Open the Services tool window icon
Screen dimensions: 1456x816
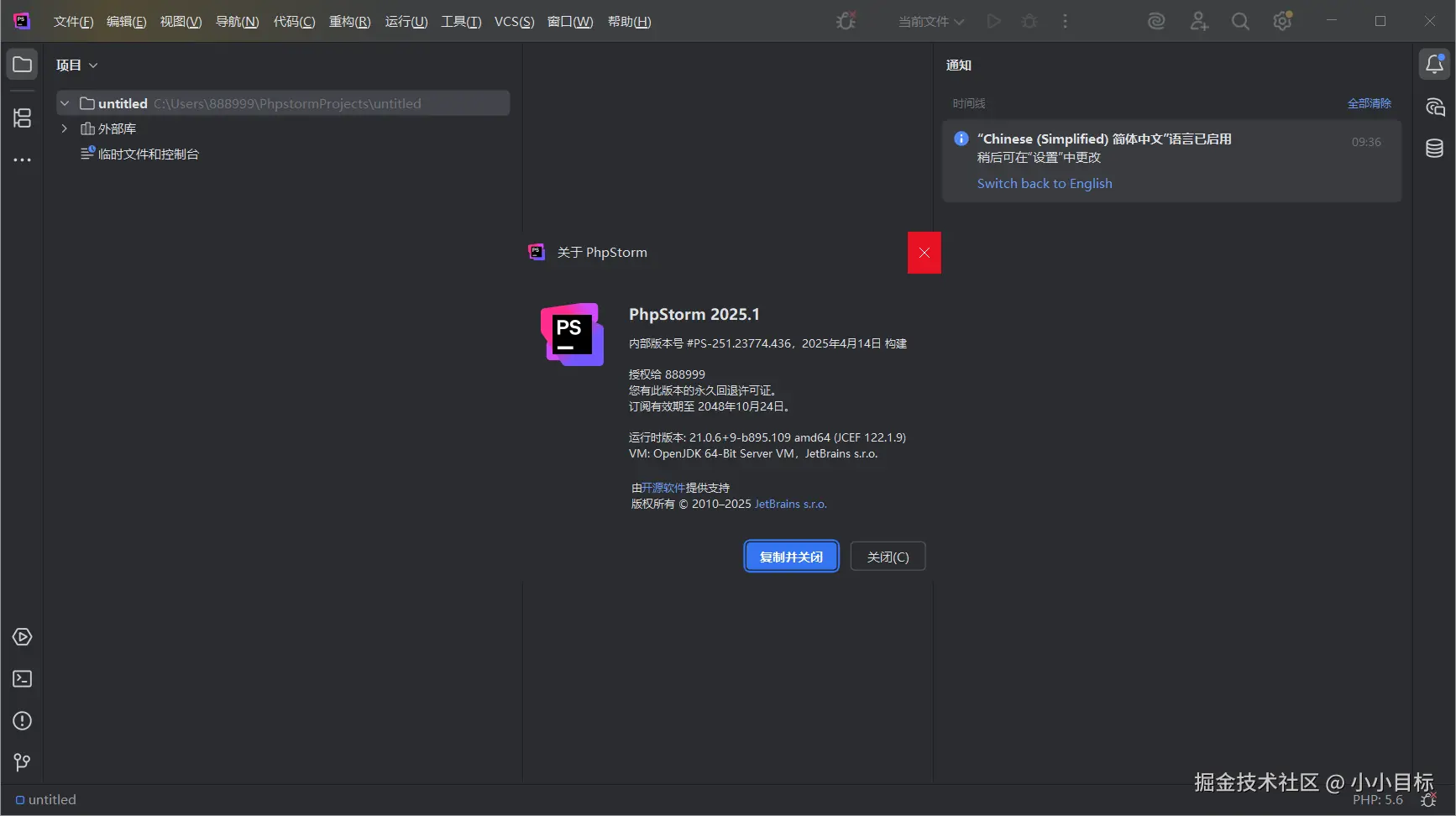coord(23,637)
